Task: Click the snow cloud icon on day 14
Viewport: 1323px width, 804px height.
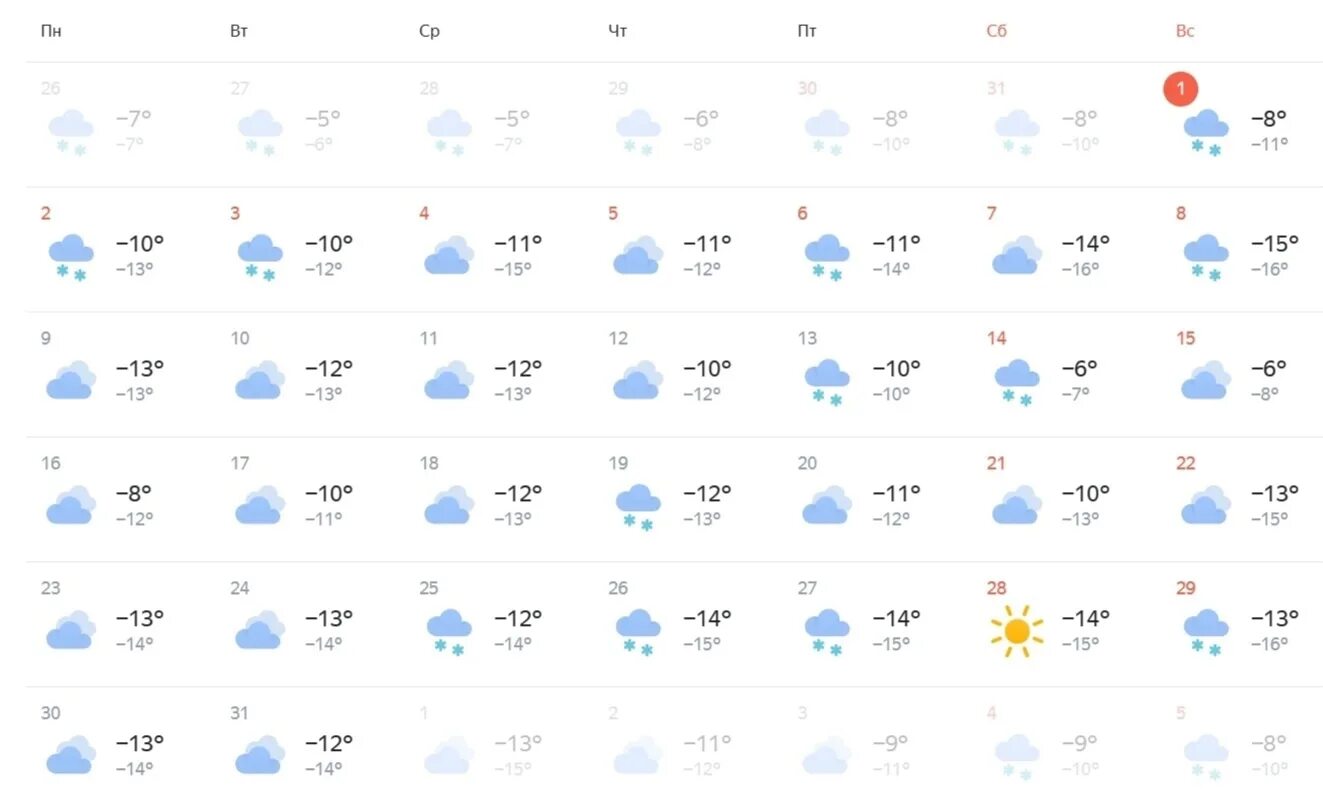Action: click(1016, 383)
